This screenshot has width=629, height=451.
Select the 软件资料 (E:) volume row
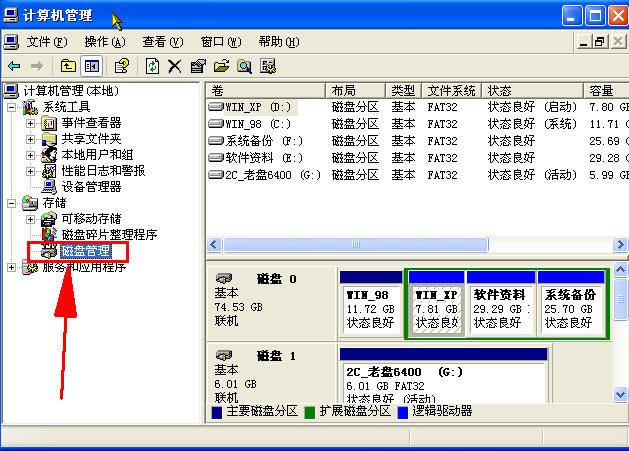(x=417, y=158)
